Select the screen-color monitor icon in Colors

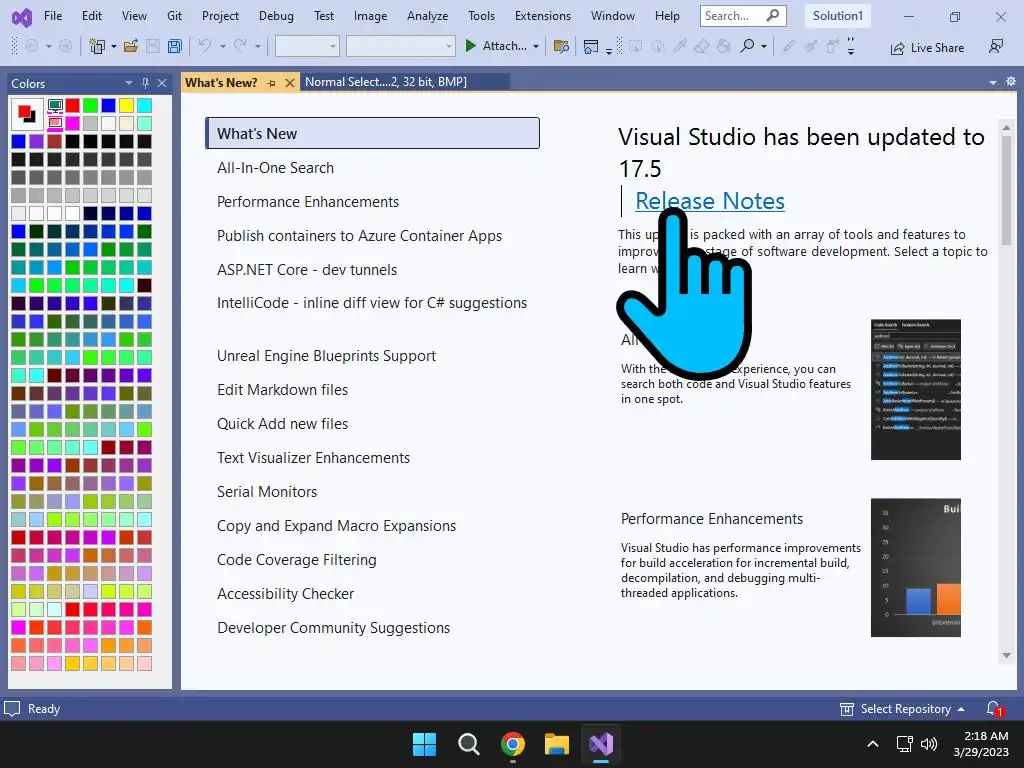coord(56,106)
